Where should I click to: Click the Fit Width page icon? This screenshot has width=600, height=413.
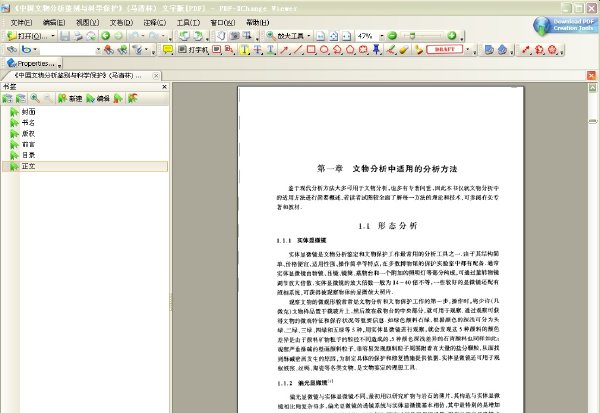click(347, 36)
